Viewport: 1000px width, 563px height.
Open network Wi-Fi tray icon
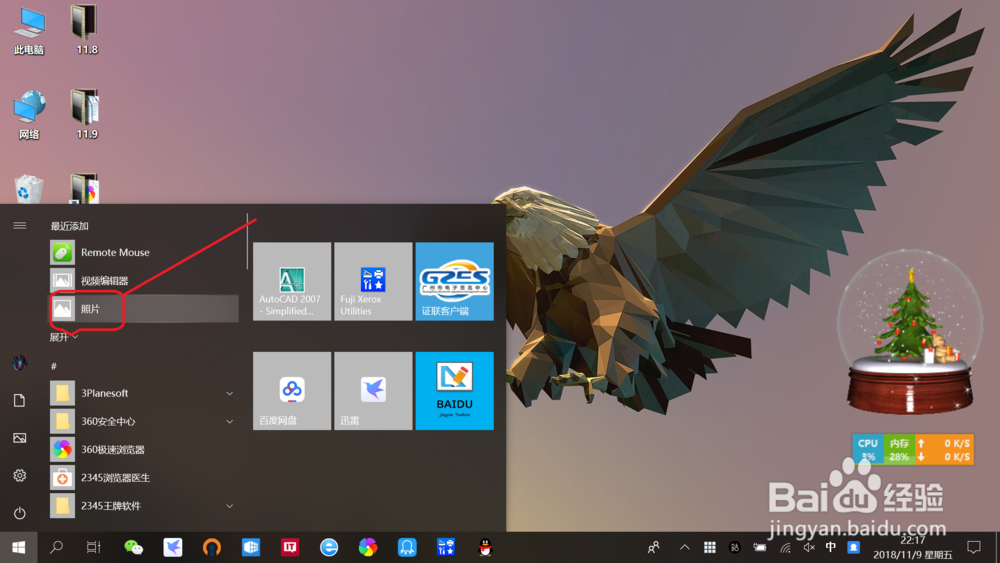click(786, 547)
